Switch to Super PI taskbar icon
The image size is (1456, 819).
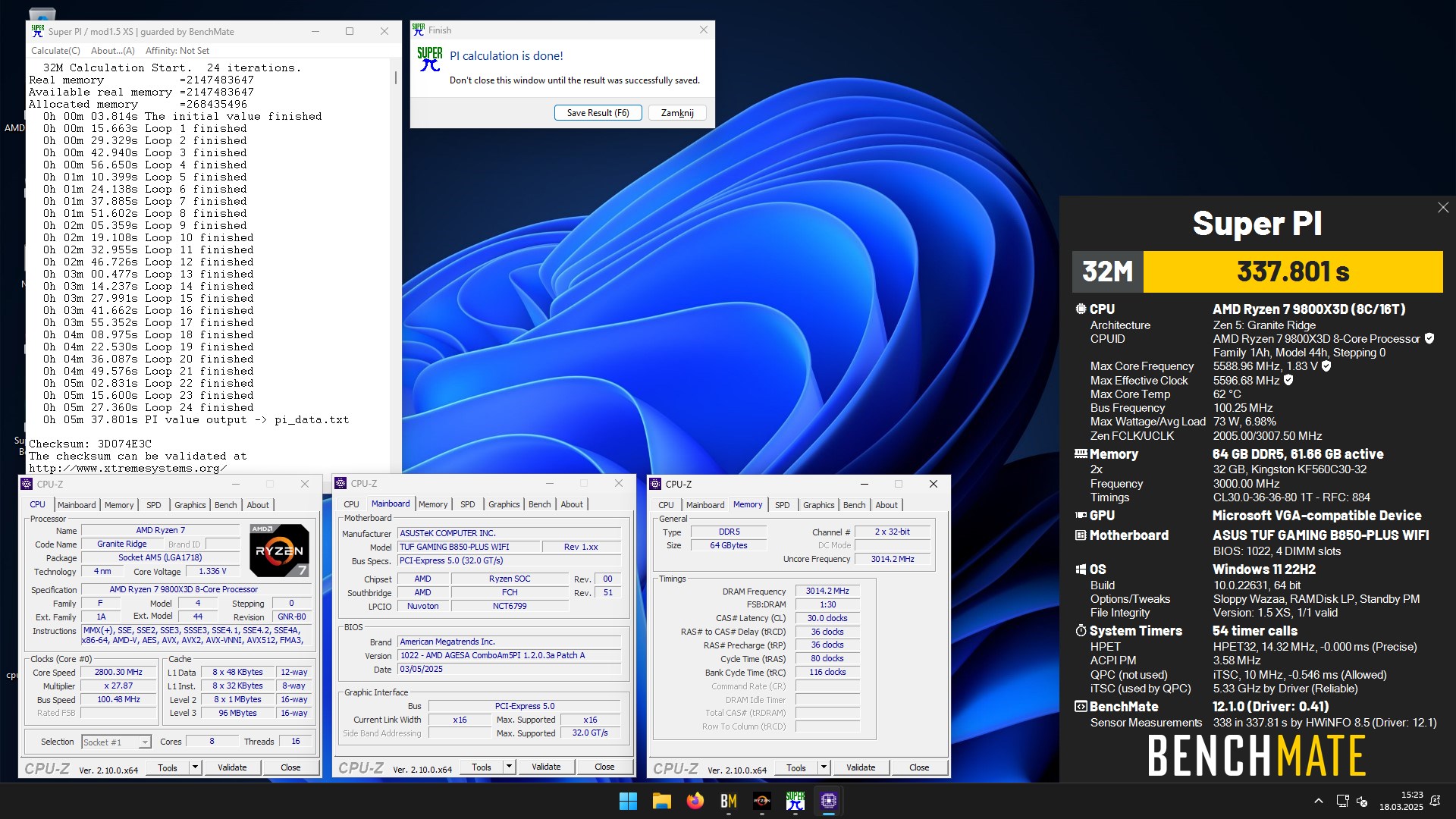click(795, 801)
